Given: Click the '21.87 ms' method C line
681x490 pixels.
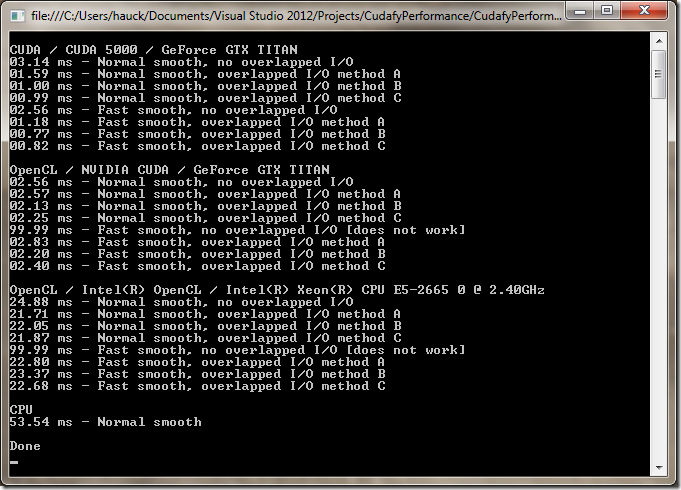Looking at the screenshot, I should (205, 338).
